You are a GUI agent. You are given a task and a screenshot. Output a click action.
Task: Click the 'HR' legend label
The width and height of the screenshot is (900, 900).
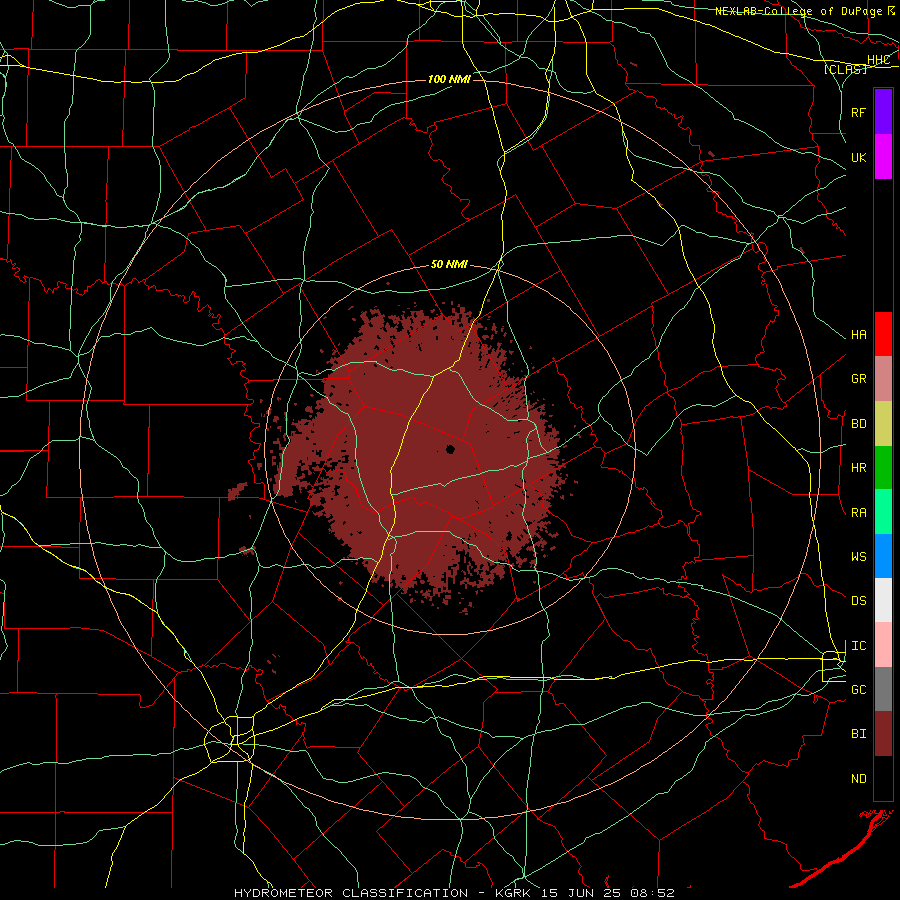[858, 468]
